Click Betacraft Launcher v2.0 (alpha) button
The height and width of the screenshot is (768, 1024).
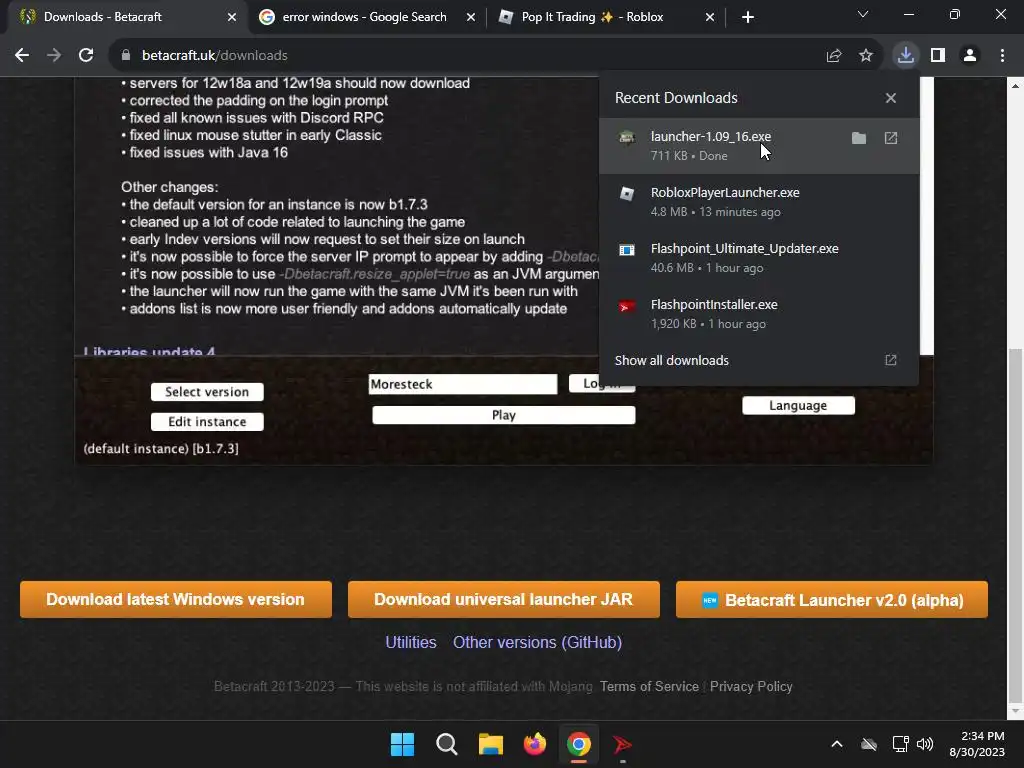[831, 600]
